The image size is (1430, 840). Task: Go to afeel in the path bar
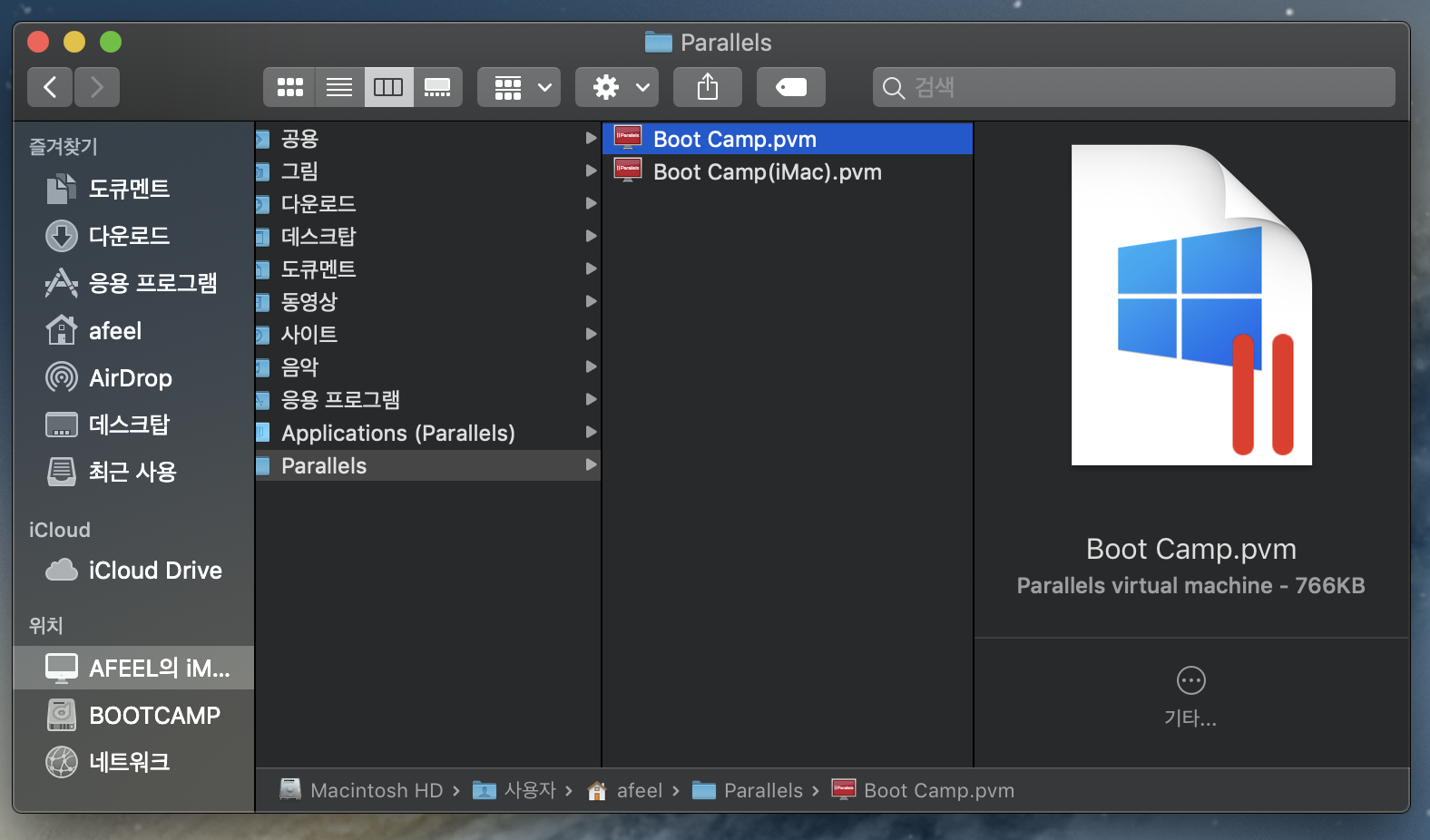626,790
